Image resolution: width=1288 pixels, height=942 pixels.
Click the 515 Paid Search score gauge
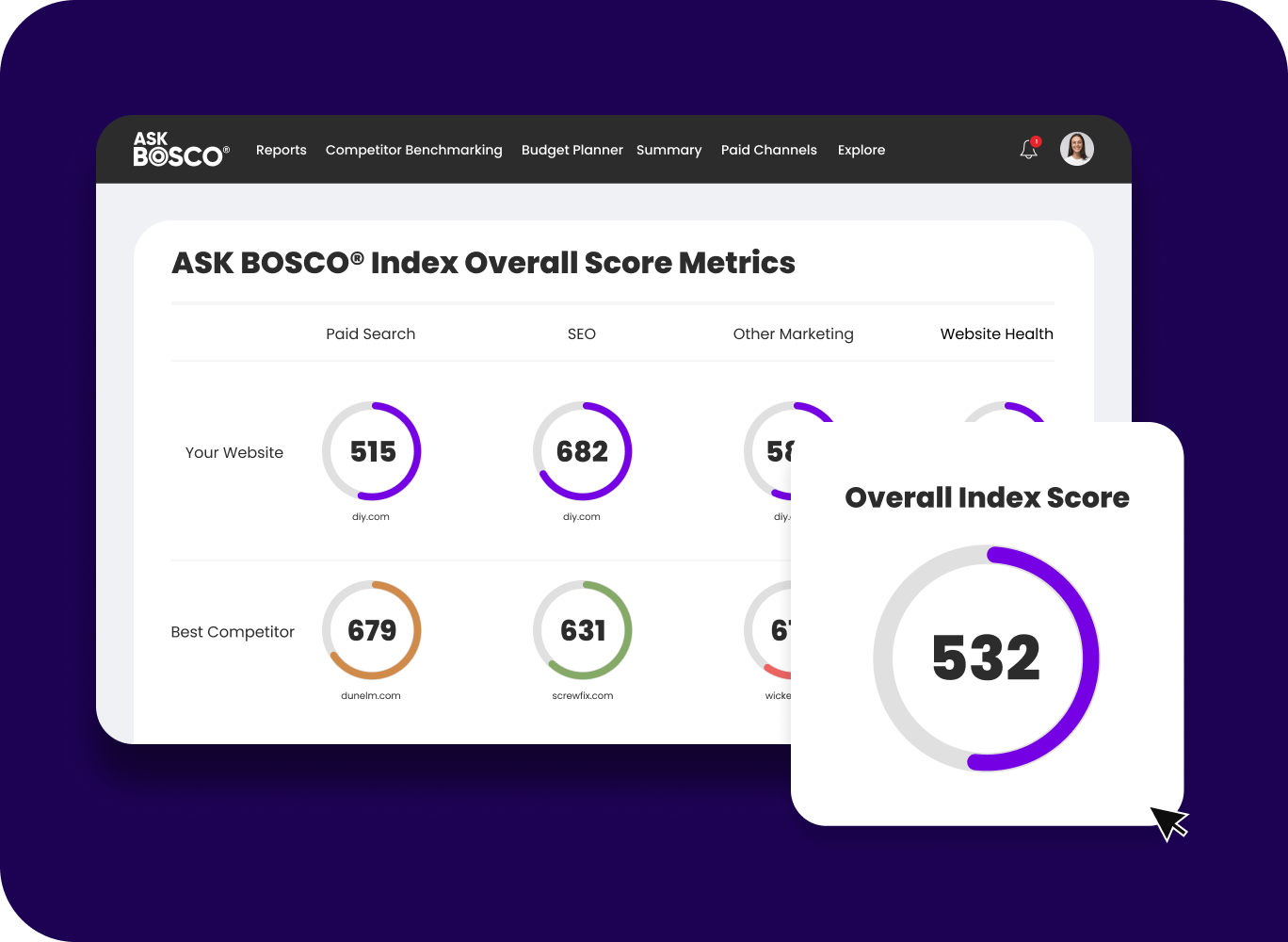[372, 451]
